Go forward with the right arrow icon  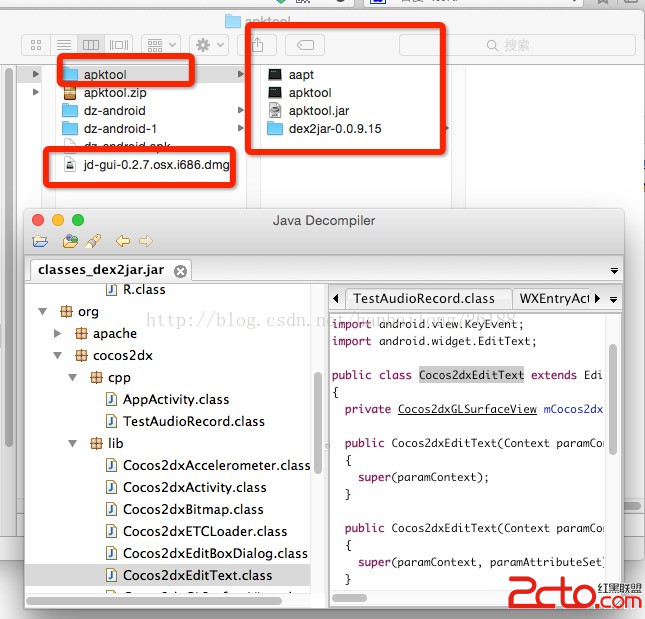146,241
